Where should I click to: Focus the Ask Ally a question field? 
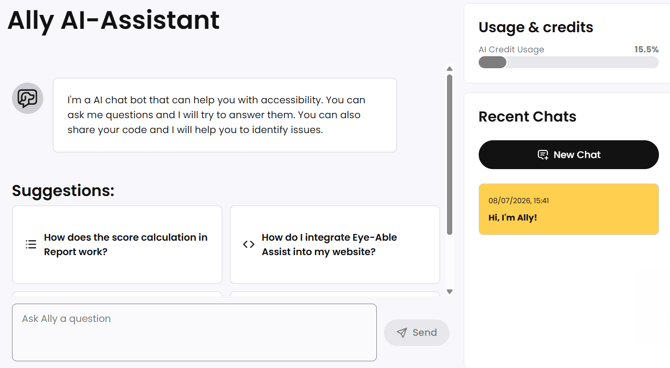click(x=194, y=333)
